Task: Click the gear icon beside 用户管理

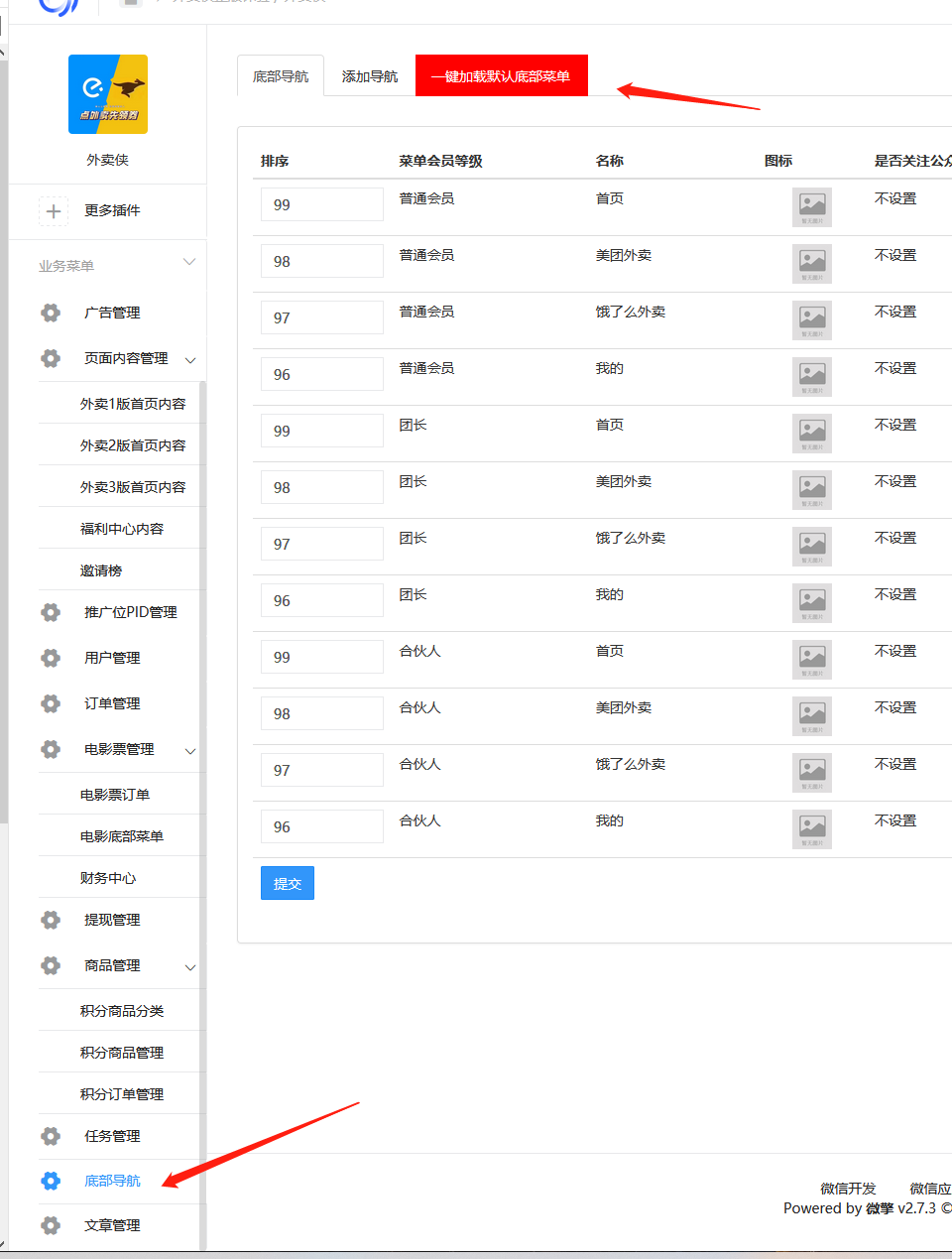Action: pyautogui.click(x=51, y=657)
